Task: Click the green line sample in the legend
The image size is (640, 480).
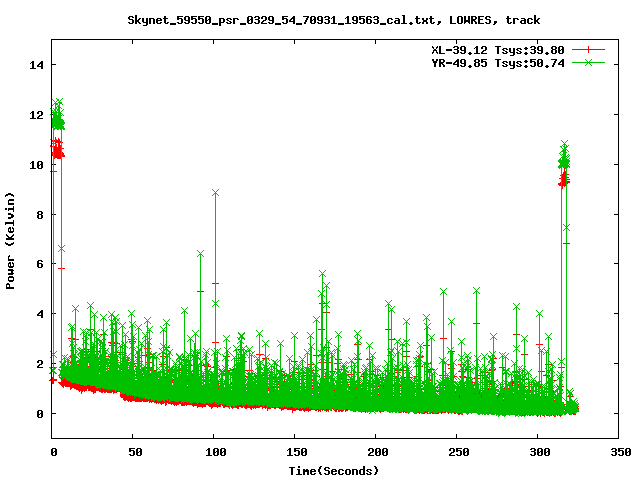Action: 588,63
